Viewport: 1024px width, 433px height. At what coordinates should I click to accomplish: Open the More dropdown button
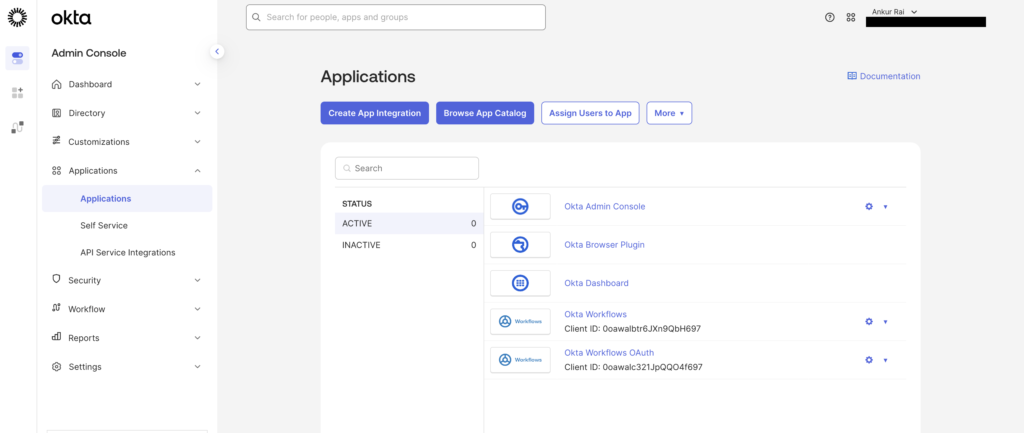669,113
